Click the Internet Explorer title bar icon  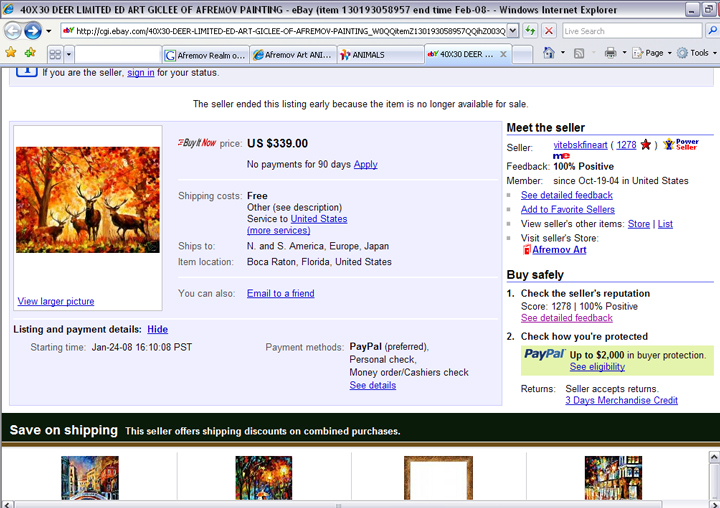tap(8, 9)
